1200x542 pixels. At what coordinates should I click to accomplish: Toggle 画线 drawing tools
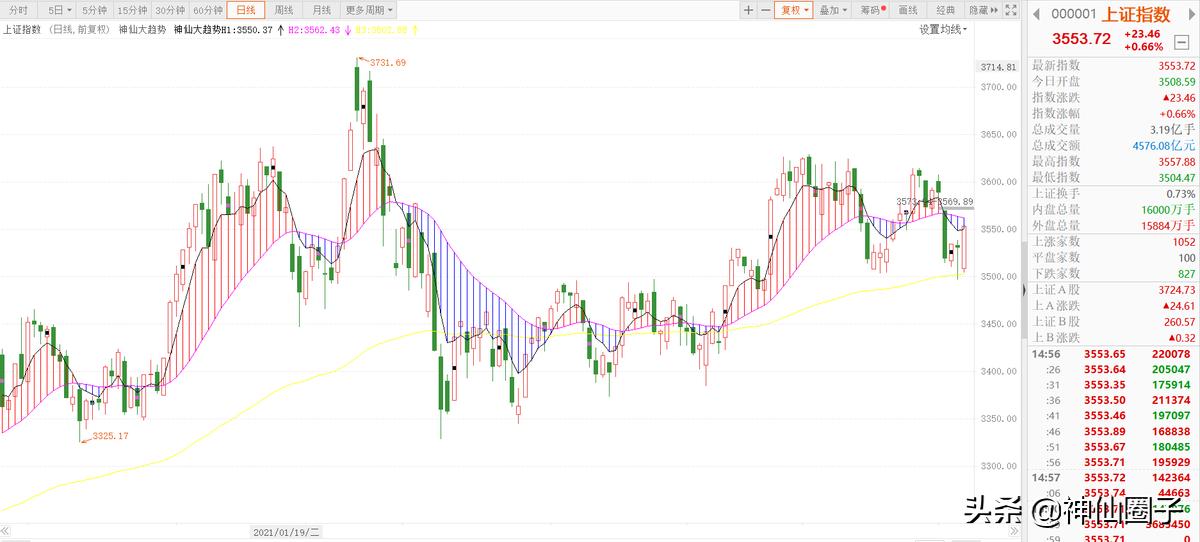pos(908,10)
